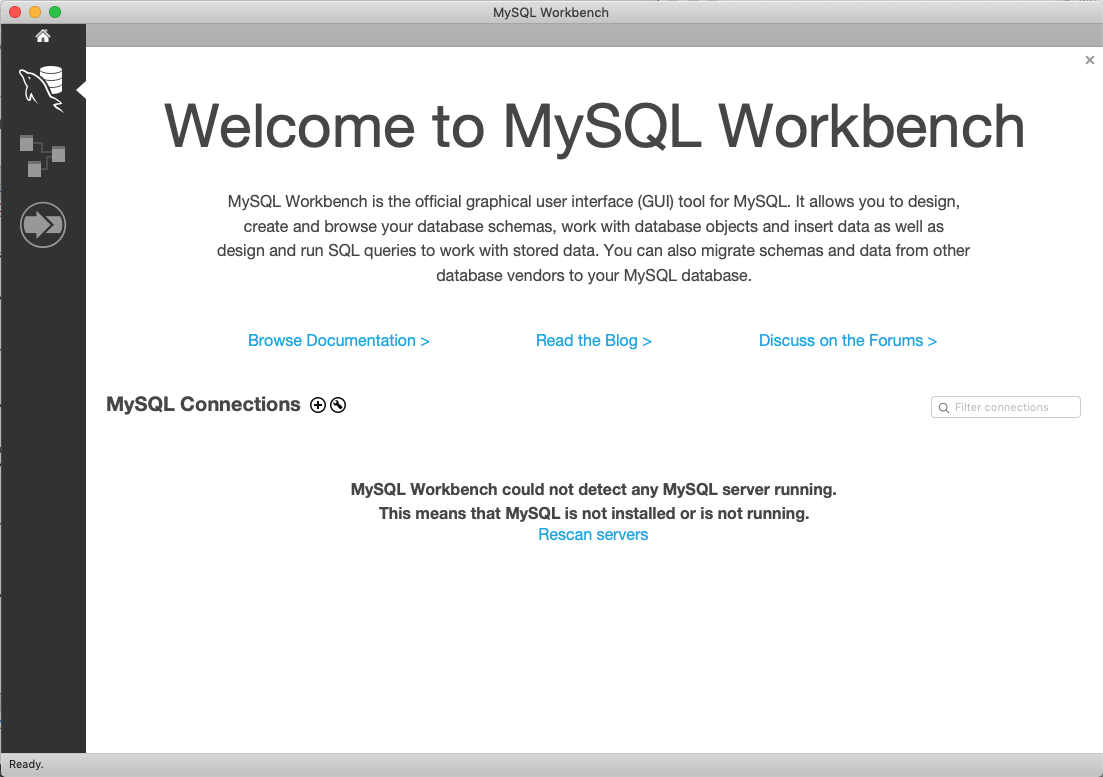The image size is (1103, 777).
Task: Focus the Filter connections search field
Action: [x=1005, y=407]
